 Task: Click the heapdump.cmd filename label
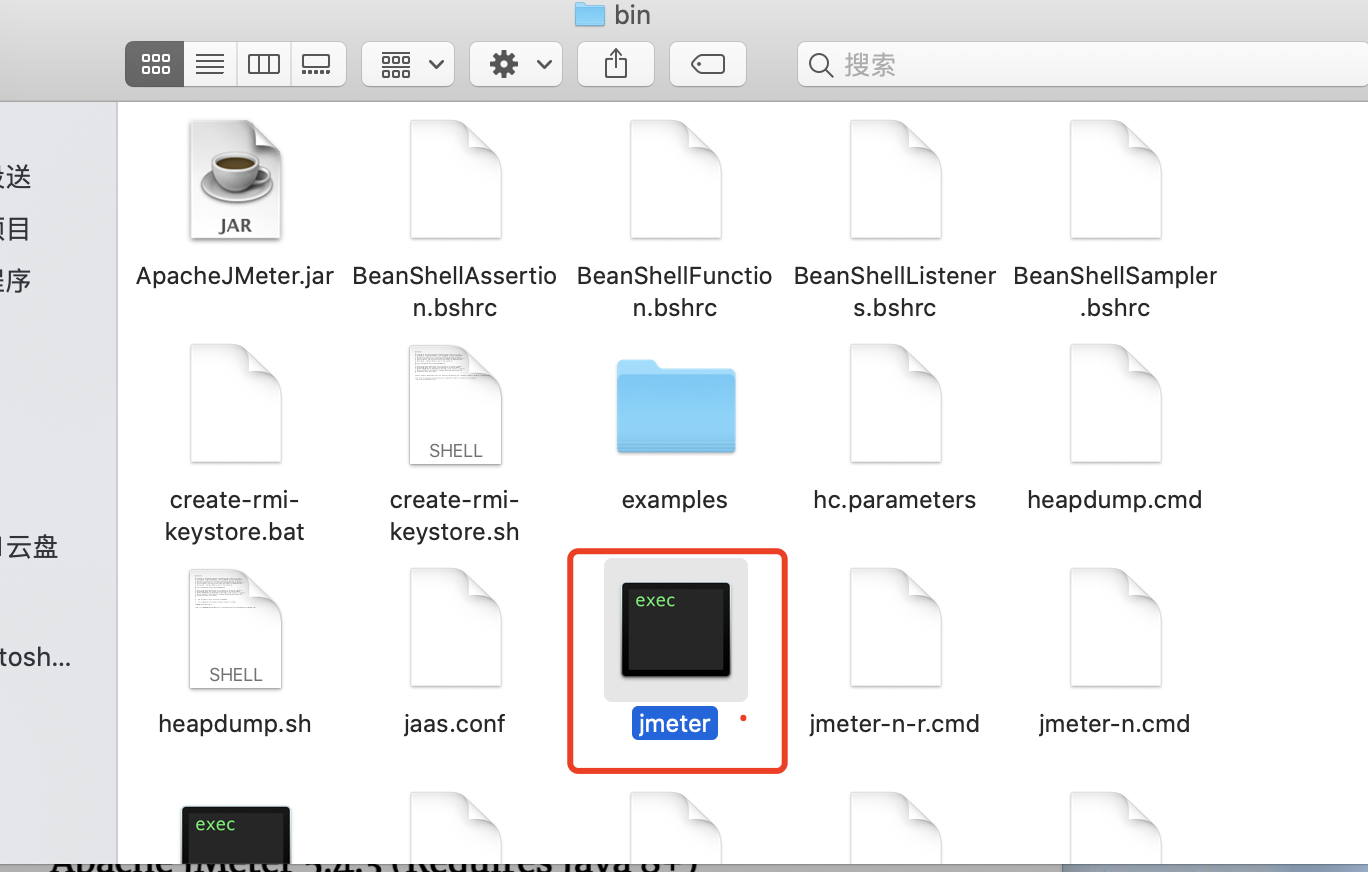pos(1115,500)
